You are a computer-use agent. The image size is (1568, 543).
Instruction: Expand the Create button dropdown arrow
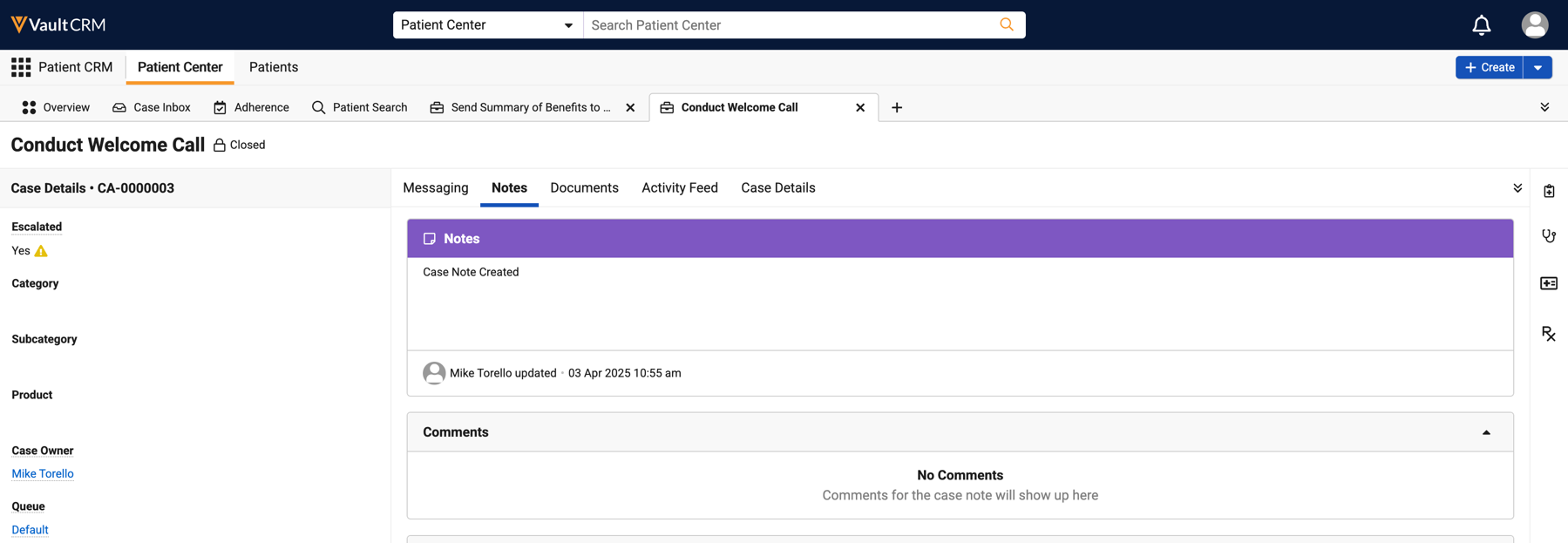click(x=1537, y=67)
